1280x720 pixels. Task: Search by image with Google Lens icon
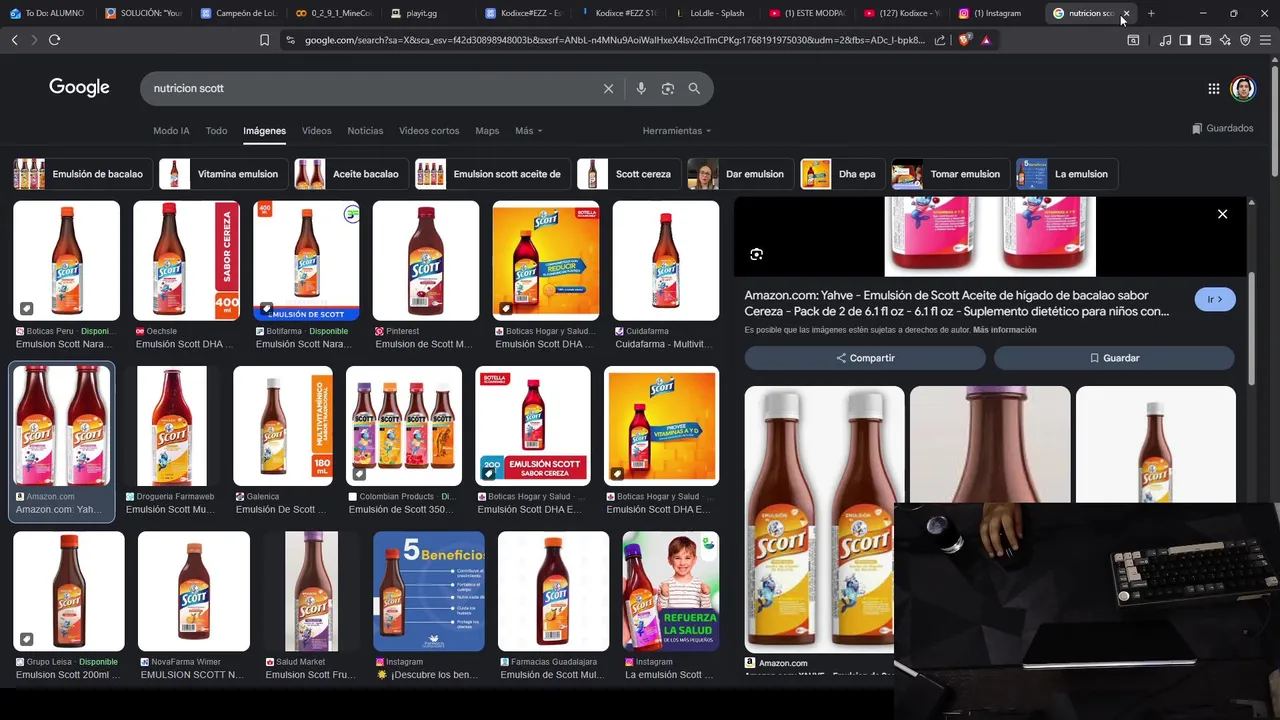(x=667, y=88)
